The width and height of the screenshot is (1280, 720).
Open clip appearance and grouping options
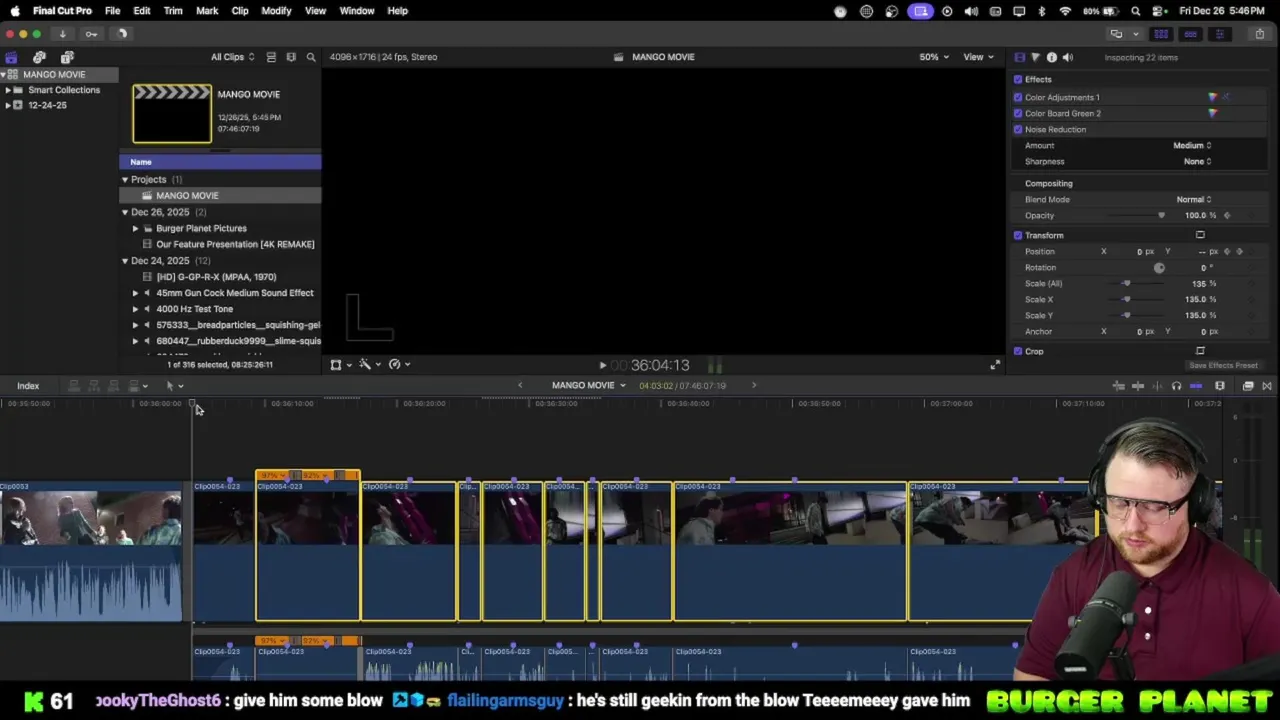click(291, 57)
